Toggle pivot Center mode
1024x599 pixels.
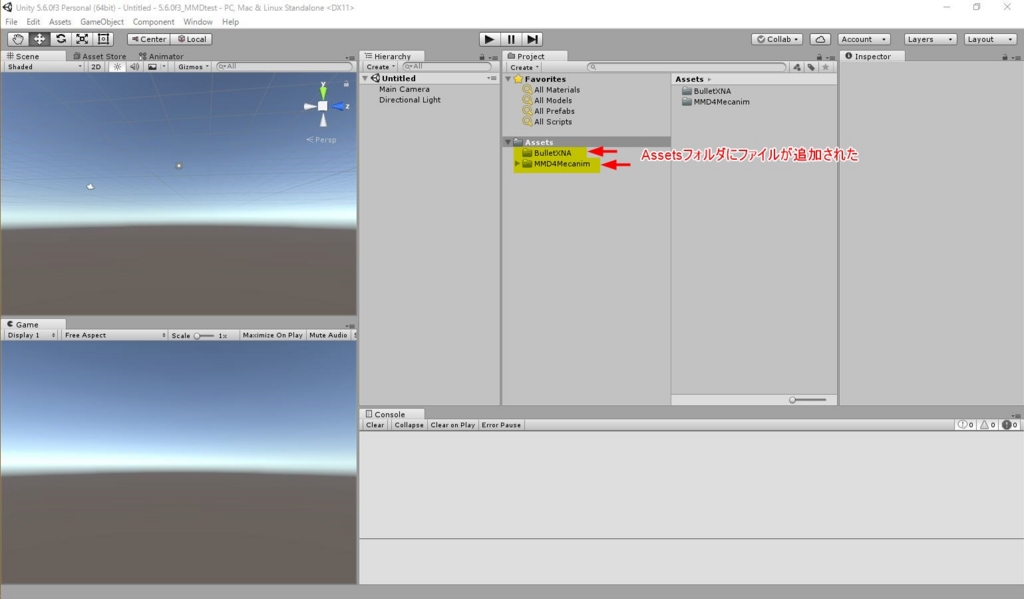(148, 39)
